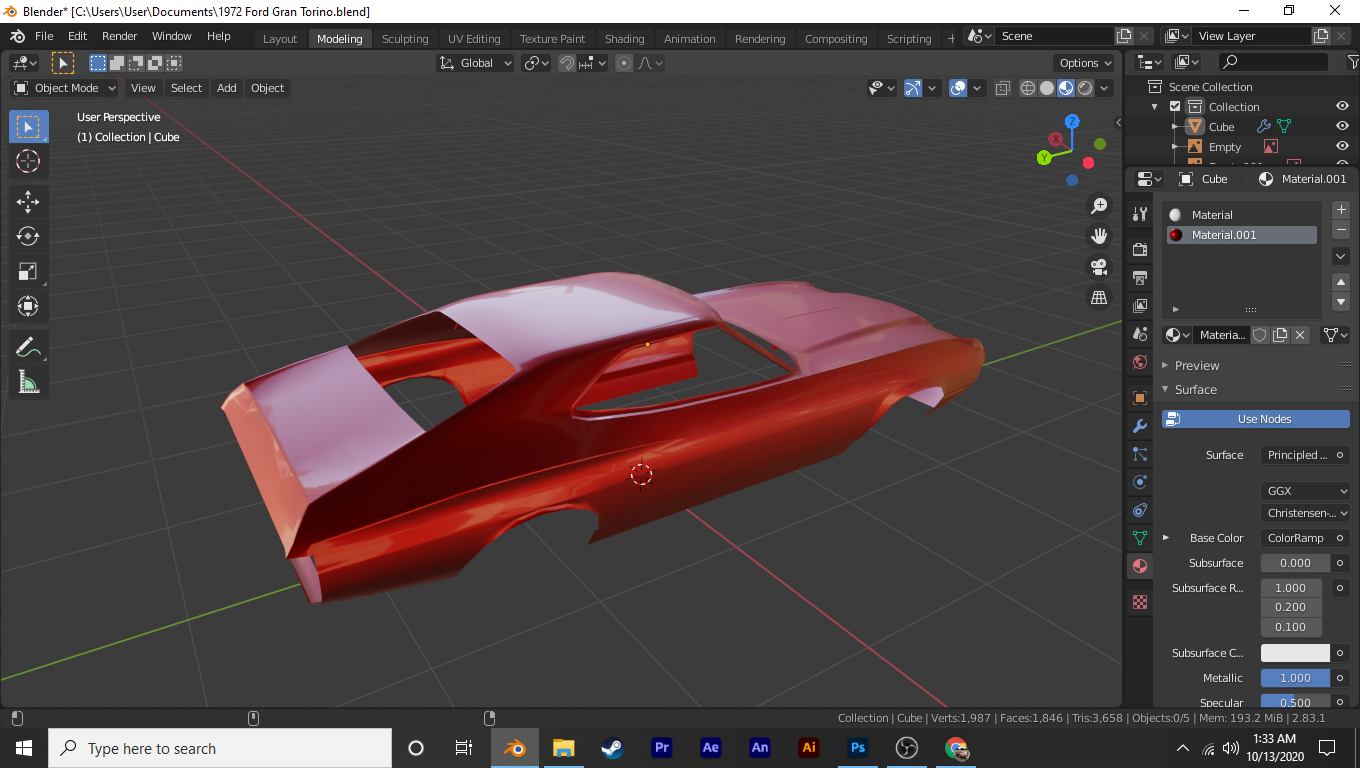Screen dimensions: 1360x768
Task: Select the Scale tool
Action: [28, 271]
